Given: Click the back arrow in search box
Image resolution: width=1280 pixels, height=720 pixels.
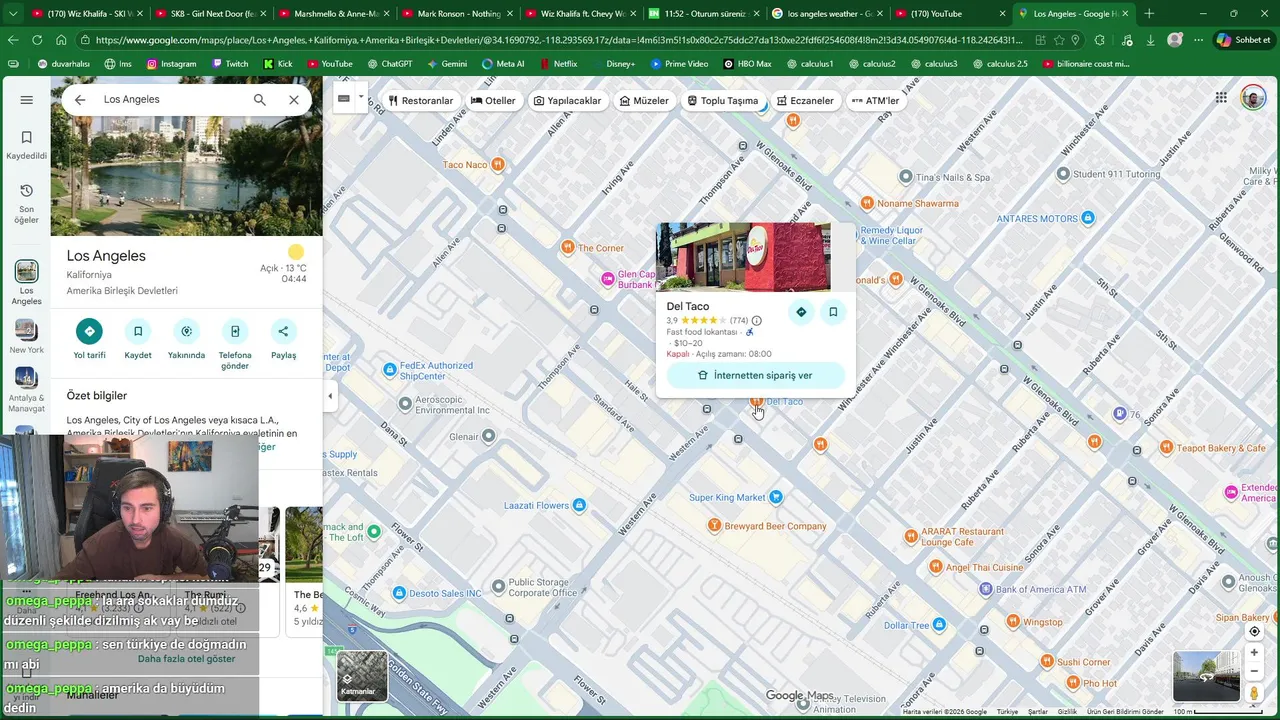Looking at the screenshot, I should (80, 100).
